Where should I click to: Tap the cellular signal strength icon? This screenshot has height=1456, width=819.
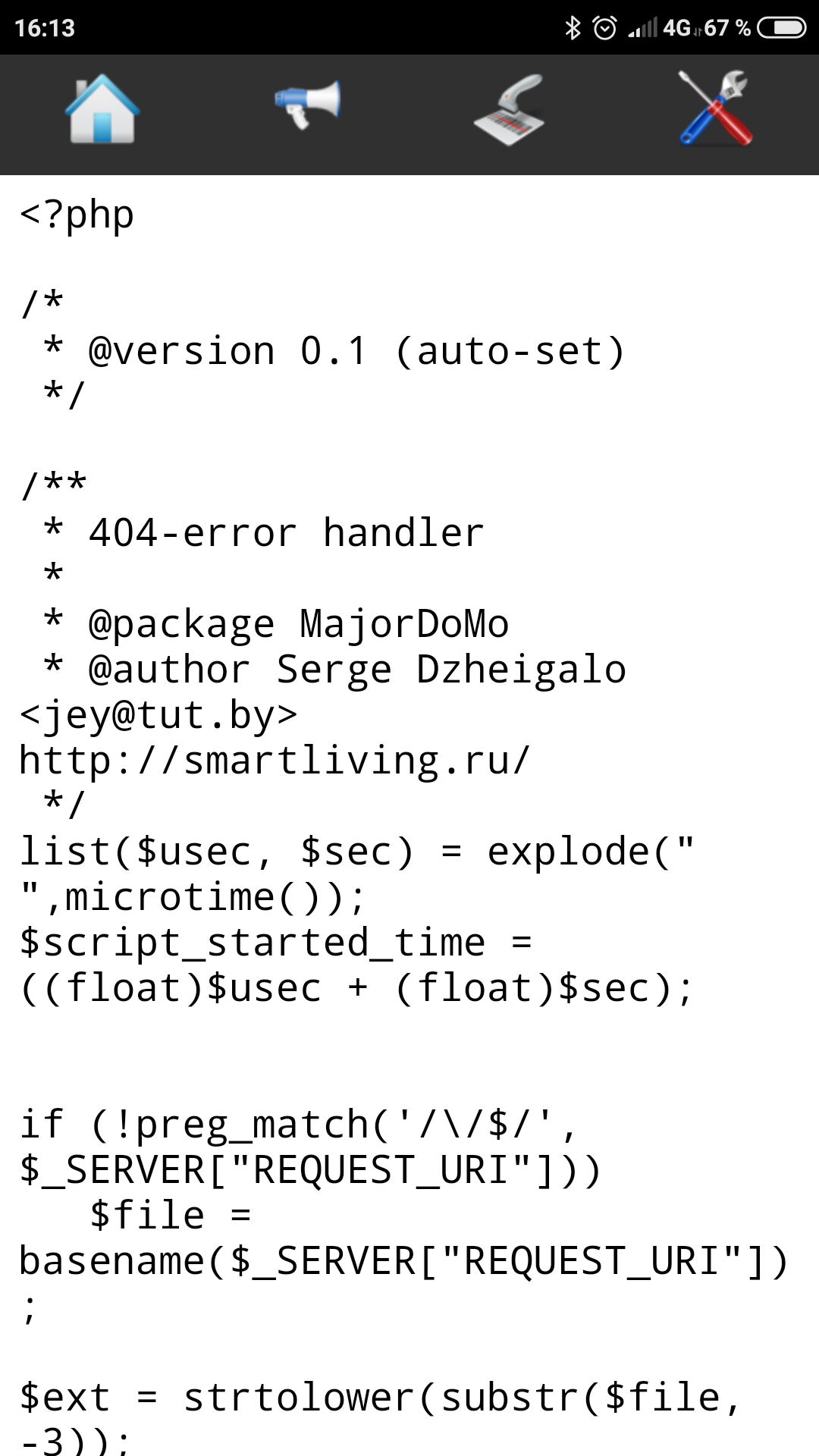tap(643, 28)
